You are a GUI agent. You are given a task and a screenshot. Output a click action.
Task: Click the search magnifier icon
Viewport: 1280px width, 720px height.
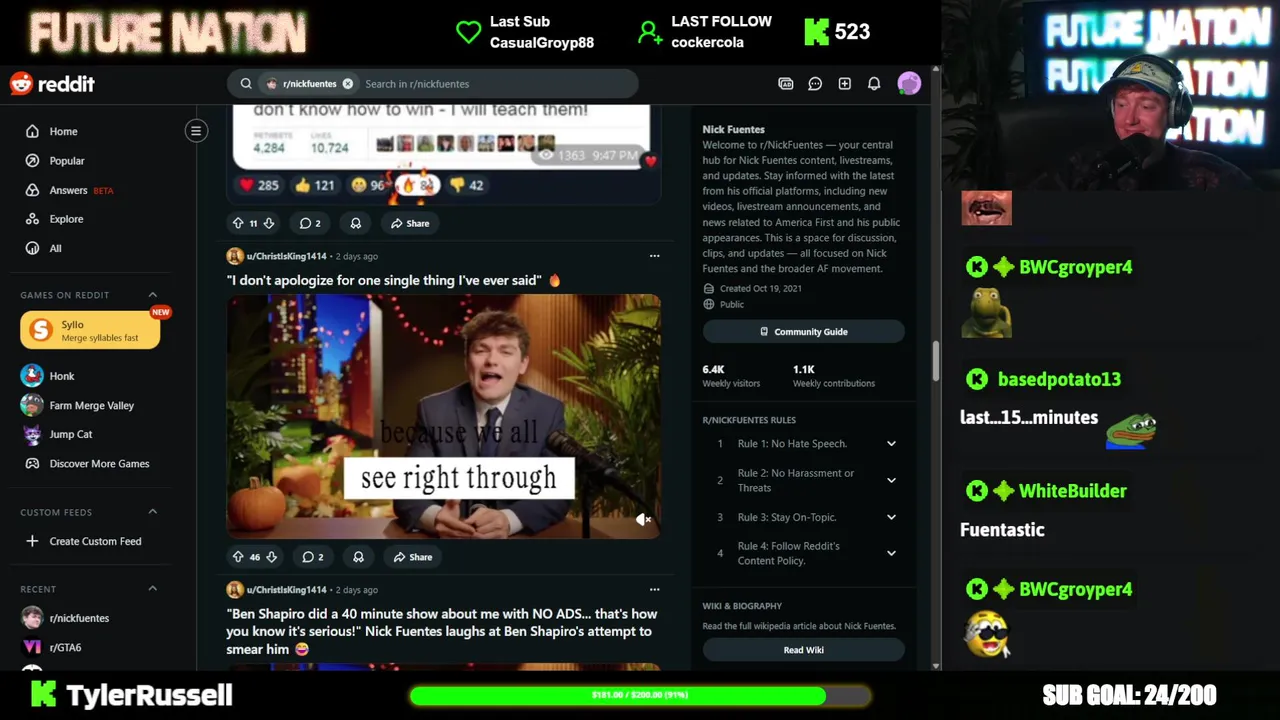click(x=246, y=84)
